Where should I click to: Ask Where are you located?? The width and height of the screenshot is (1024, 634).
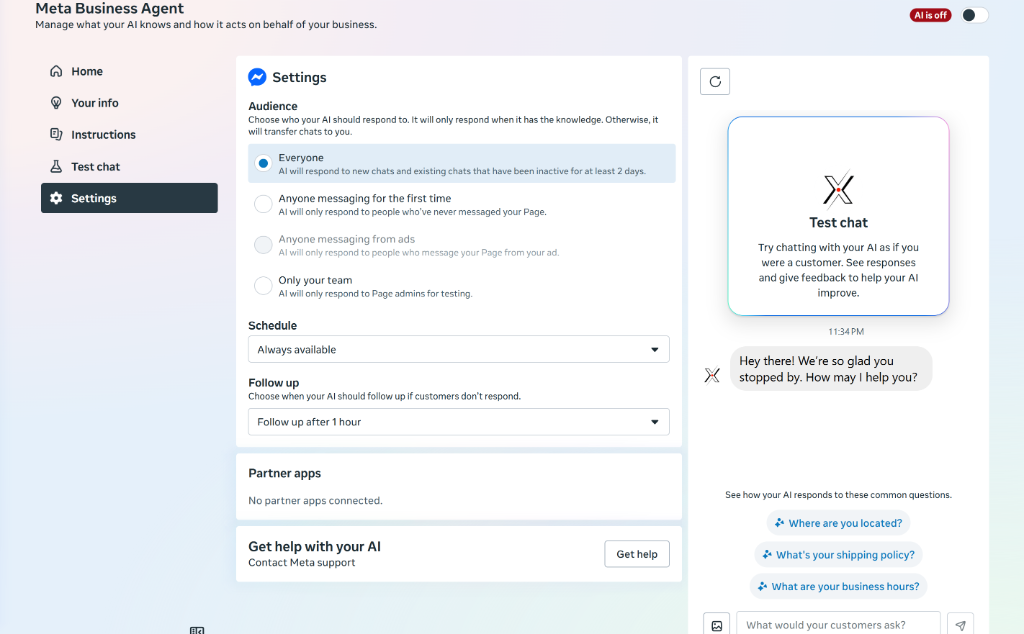coord(839,523)
